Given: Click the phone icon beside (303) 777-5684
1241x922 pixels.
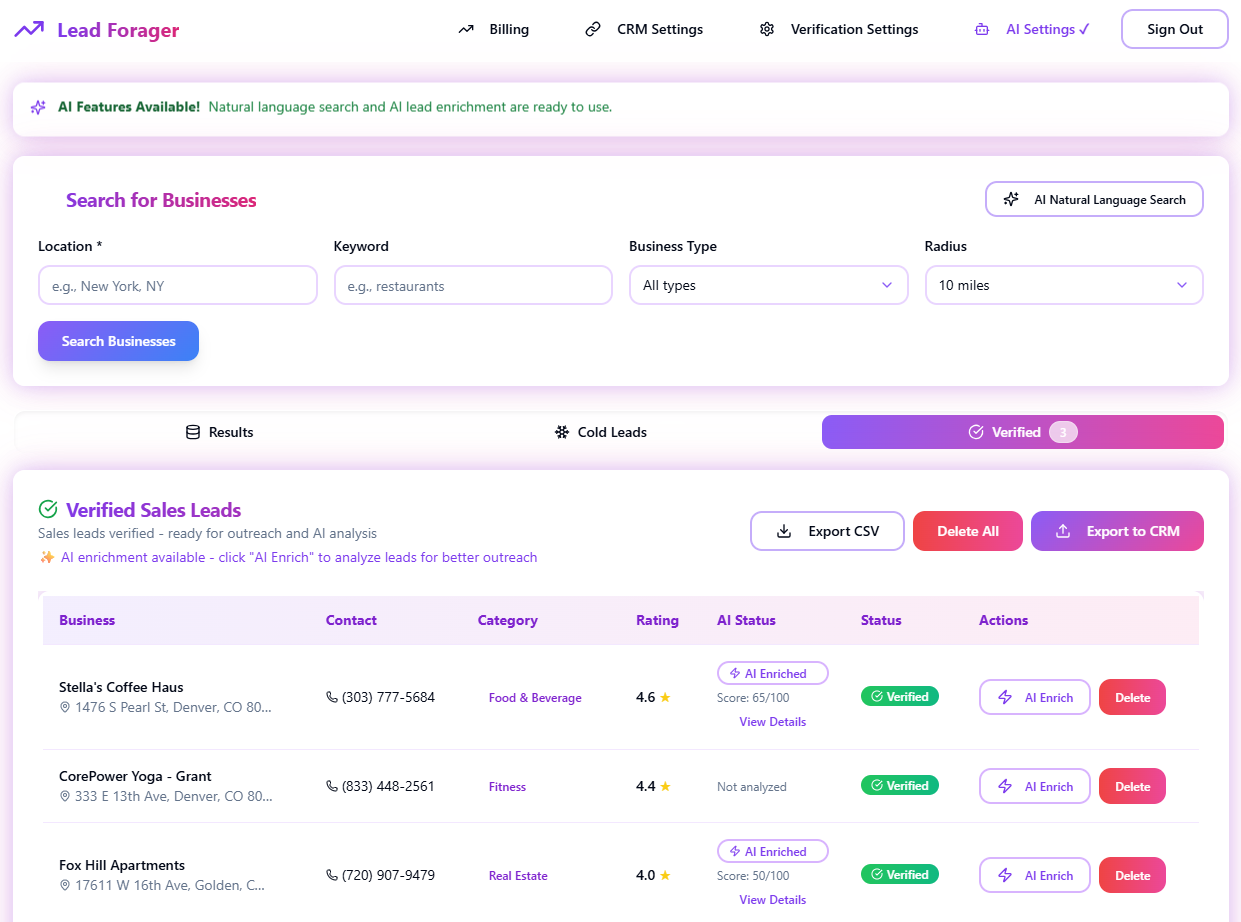Looking at the screenshot, I should point(331,697).
